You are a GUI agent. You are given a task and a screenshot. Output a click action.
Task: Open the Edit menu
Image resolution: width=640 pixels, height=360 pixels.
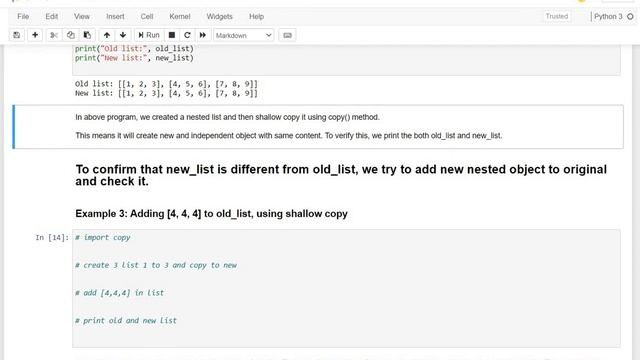pos(52,16)
